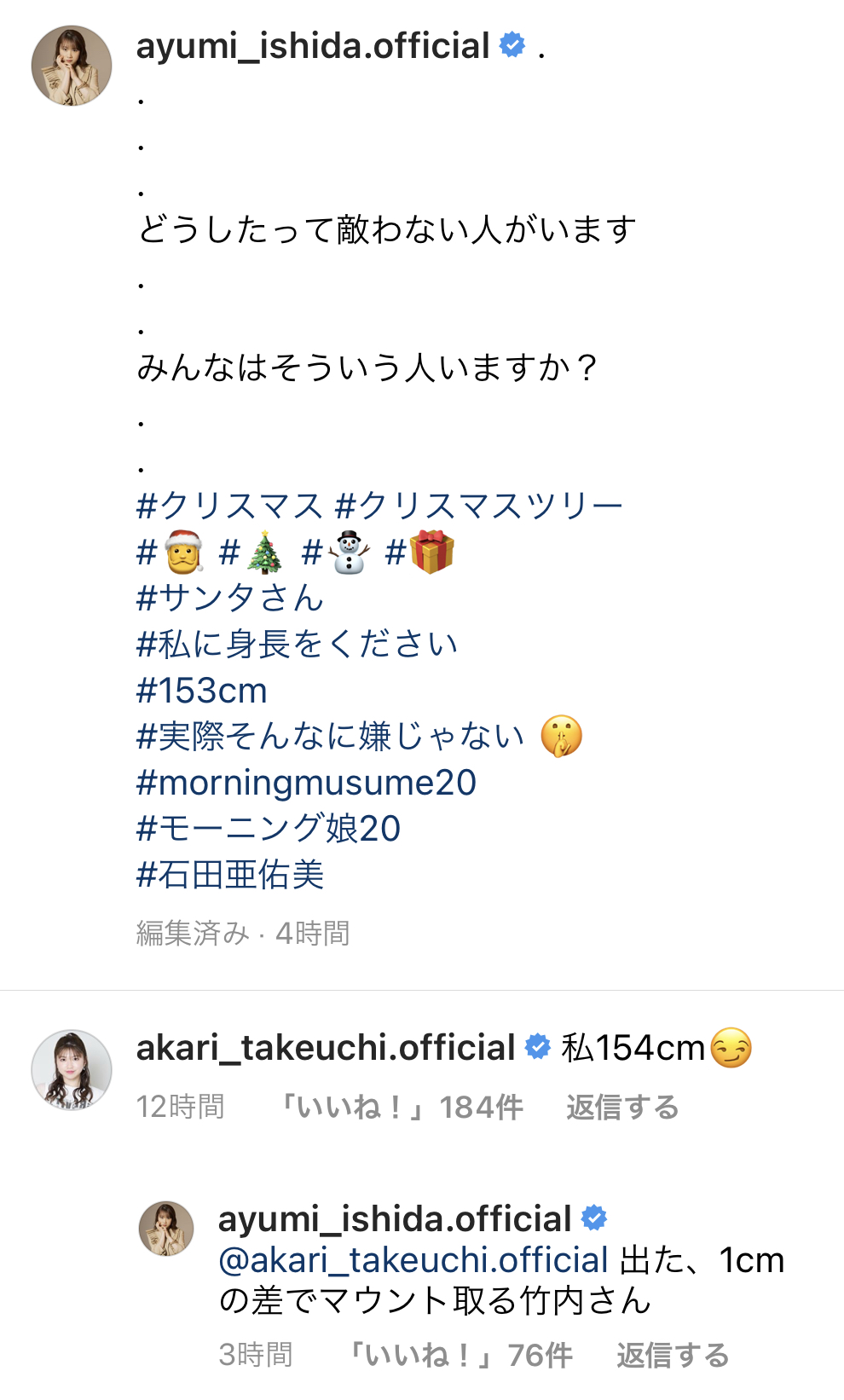Open hashtag #私に身長をください

pos(298,644)
